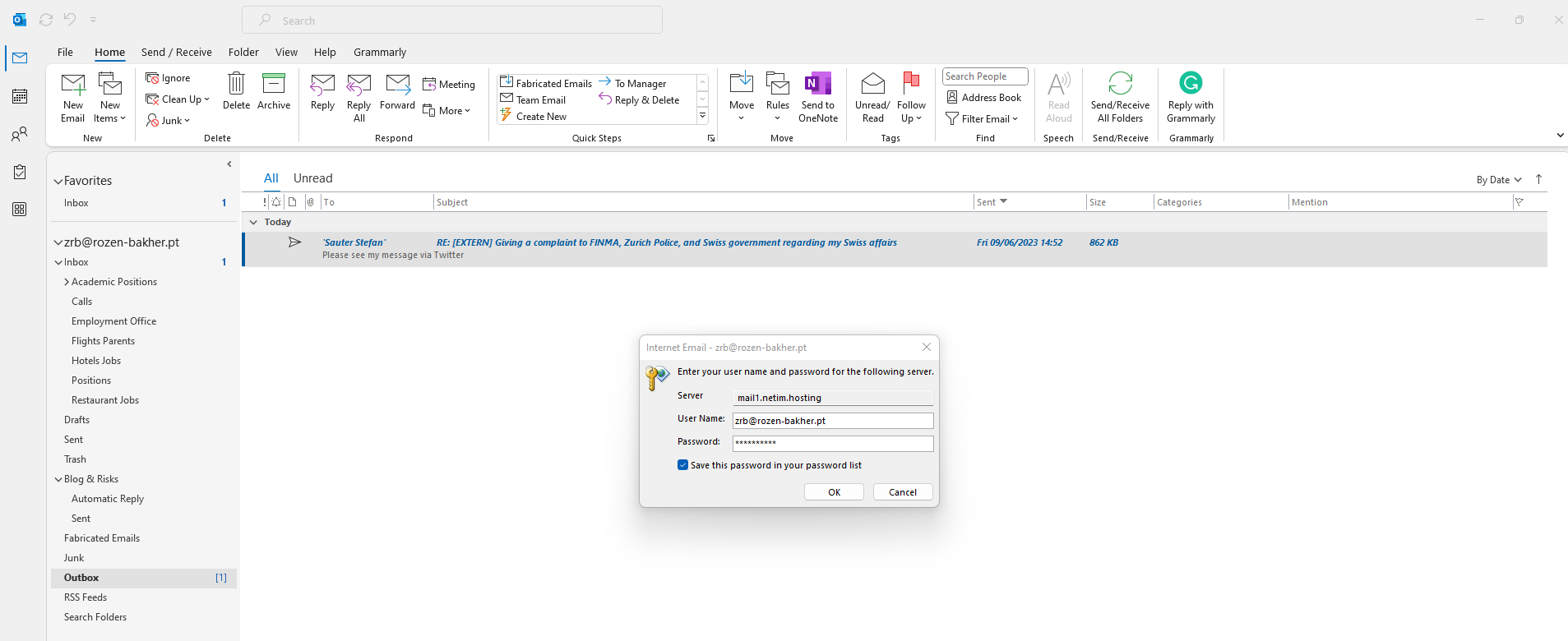Screen dimensions: 1568x641
Task: Open the Rules menu
Action: pos(778,97)
